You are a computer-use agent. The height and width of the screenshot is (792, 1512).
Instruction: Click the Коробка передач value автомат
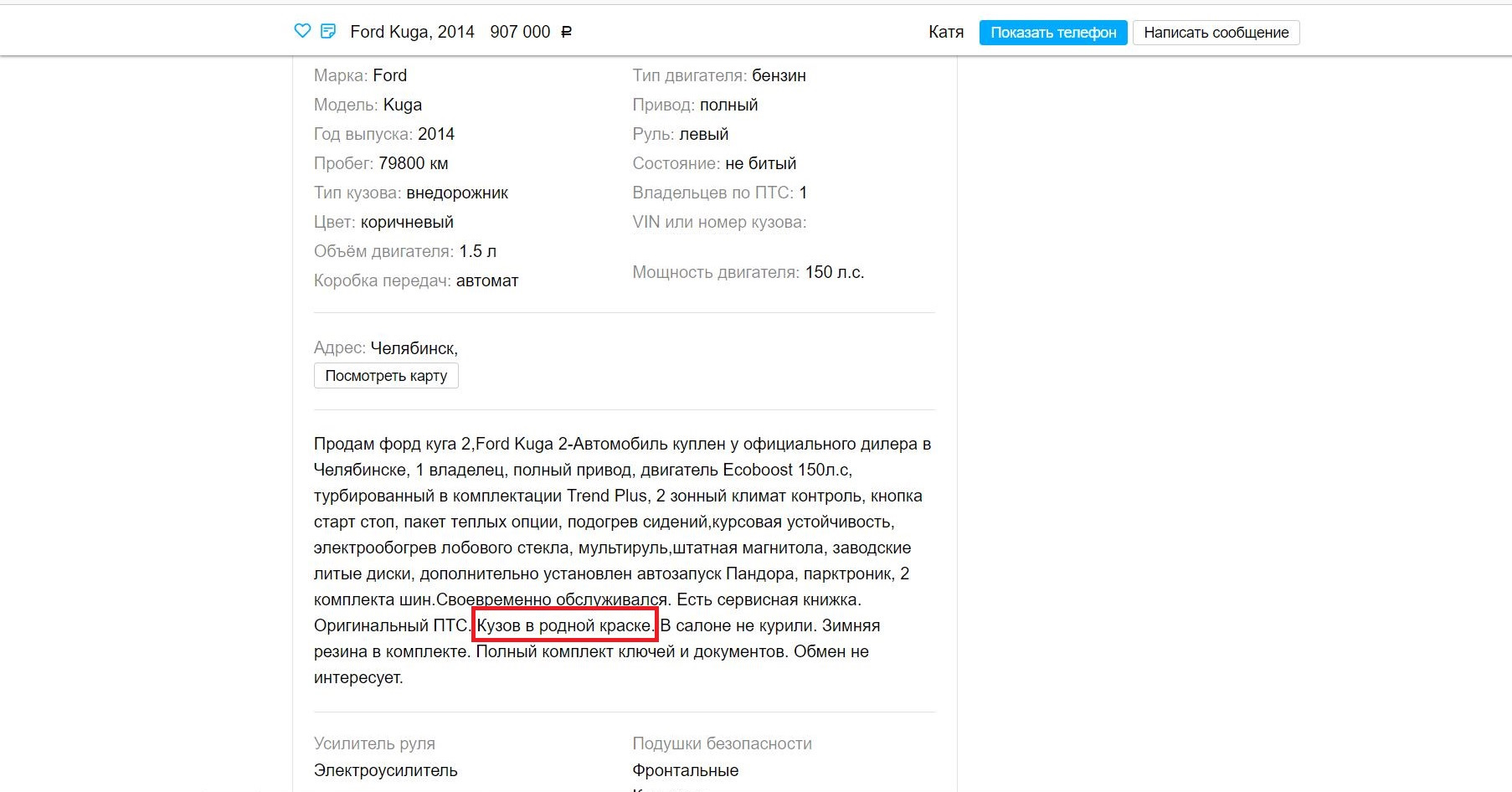click(487, 280)
